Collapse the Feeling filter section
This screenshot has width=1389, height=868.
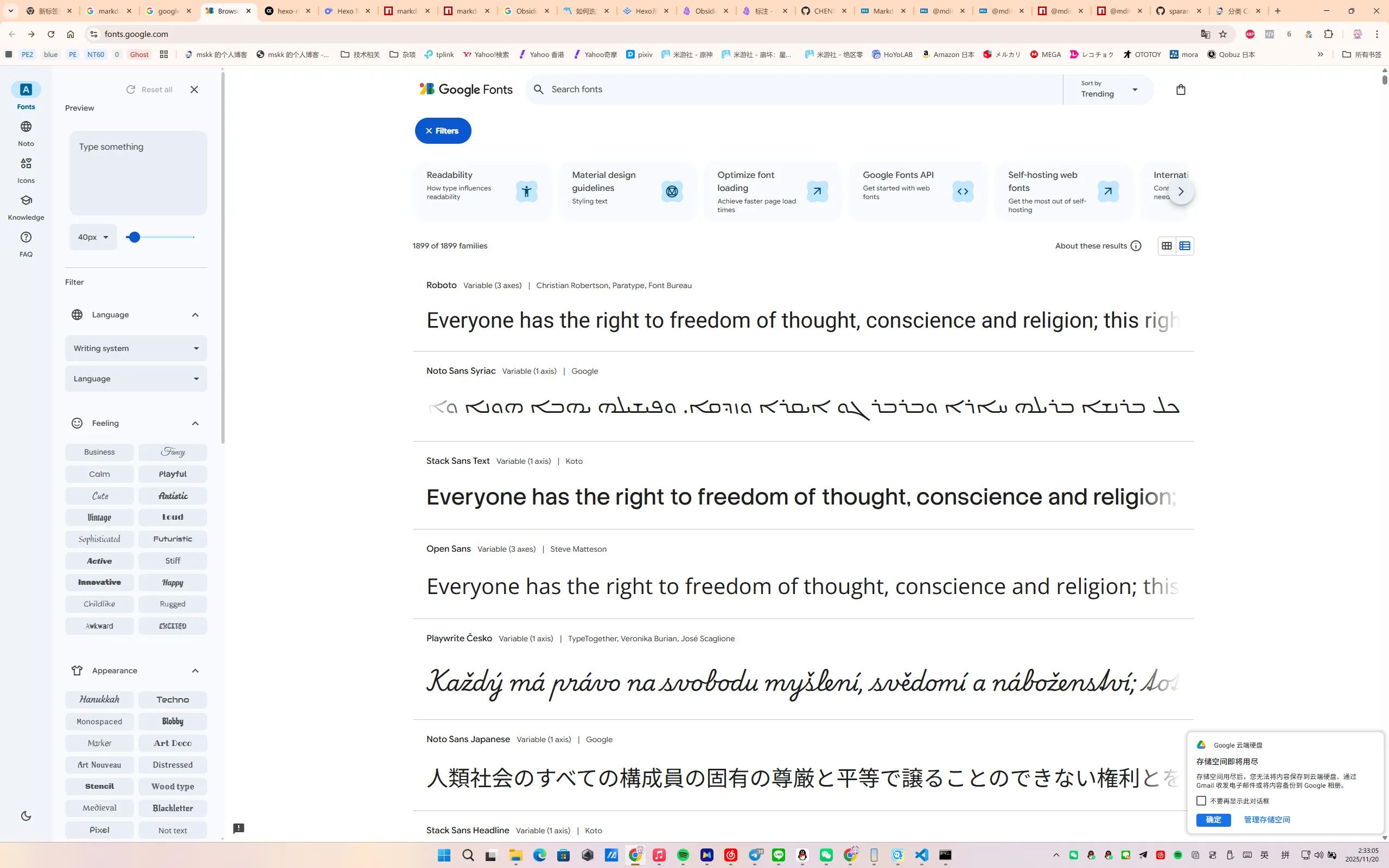[x=195, y=424]
